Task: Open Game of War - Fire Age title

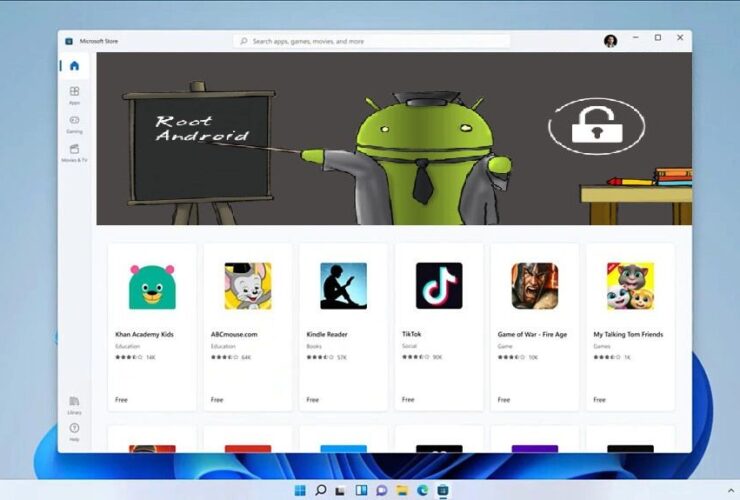Action: pos(532,334)
